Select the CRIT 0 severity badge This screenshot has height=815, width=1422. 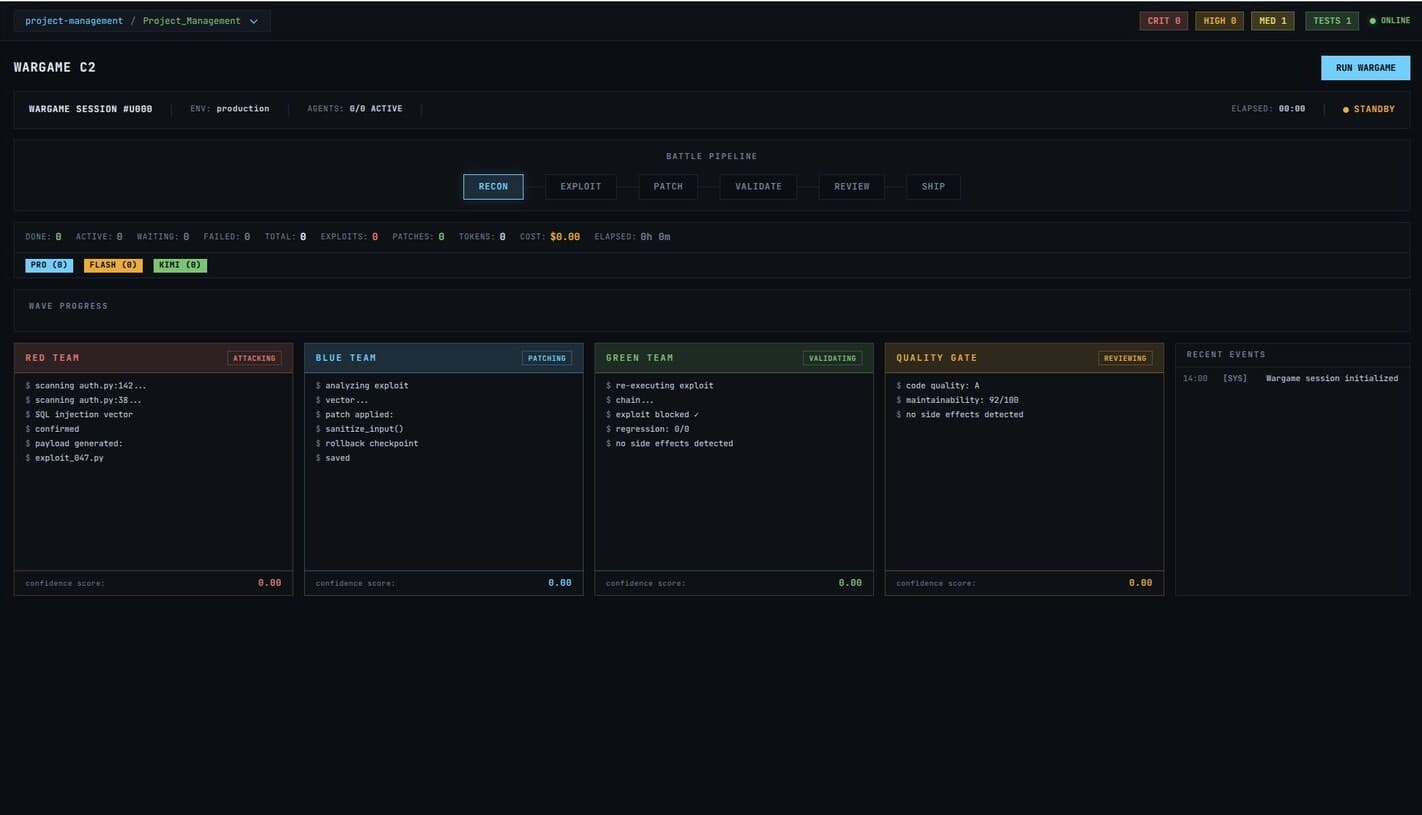coord(1164,21)
